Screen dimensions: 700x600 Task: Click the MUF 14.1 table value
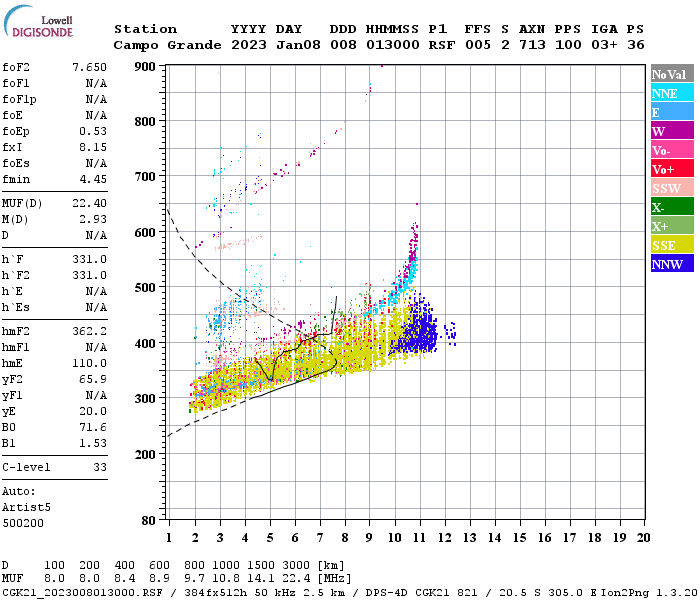[x=261, y=578]
